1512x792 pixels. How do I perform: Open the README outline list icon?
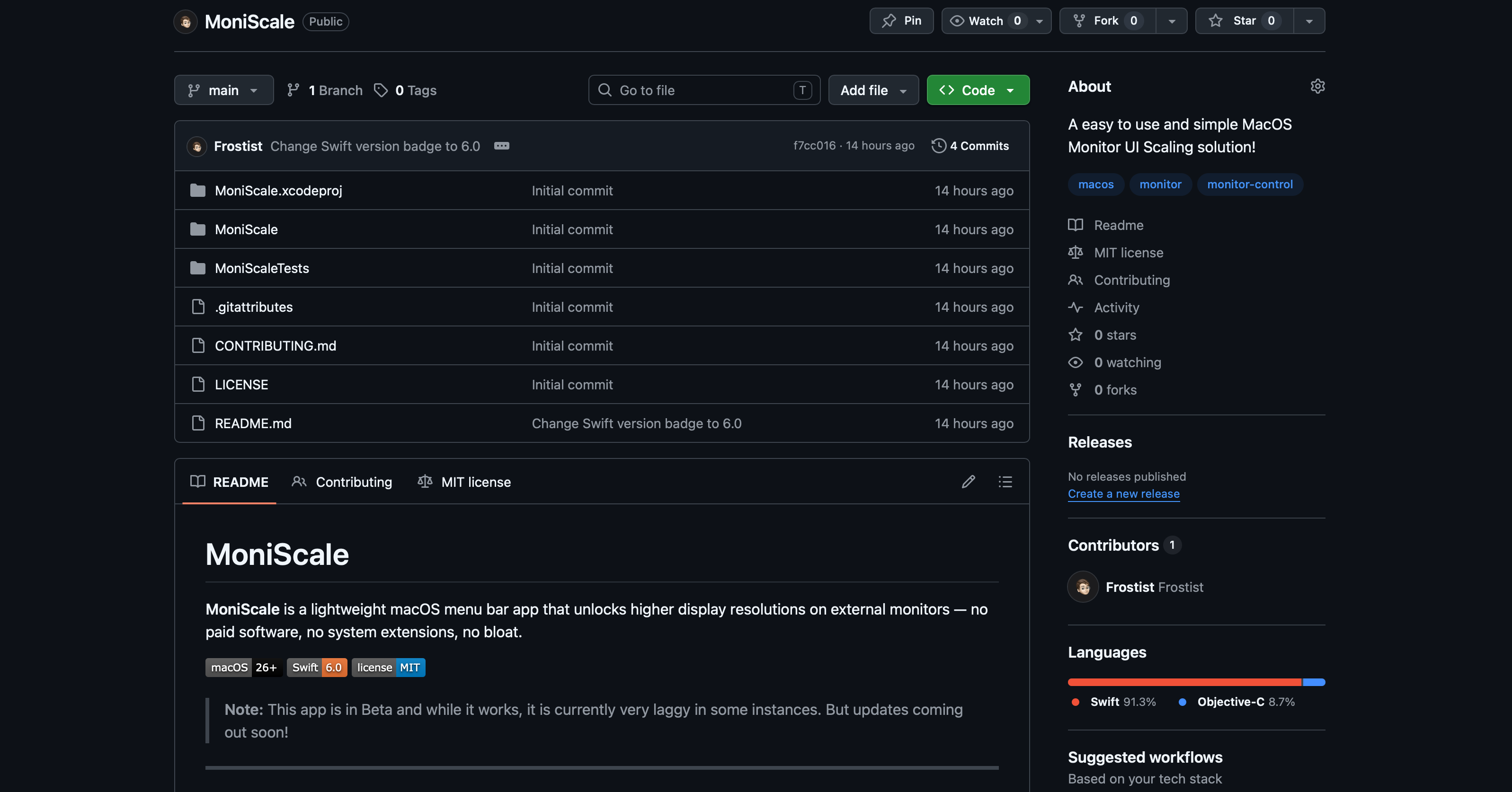[1005, 482]
